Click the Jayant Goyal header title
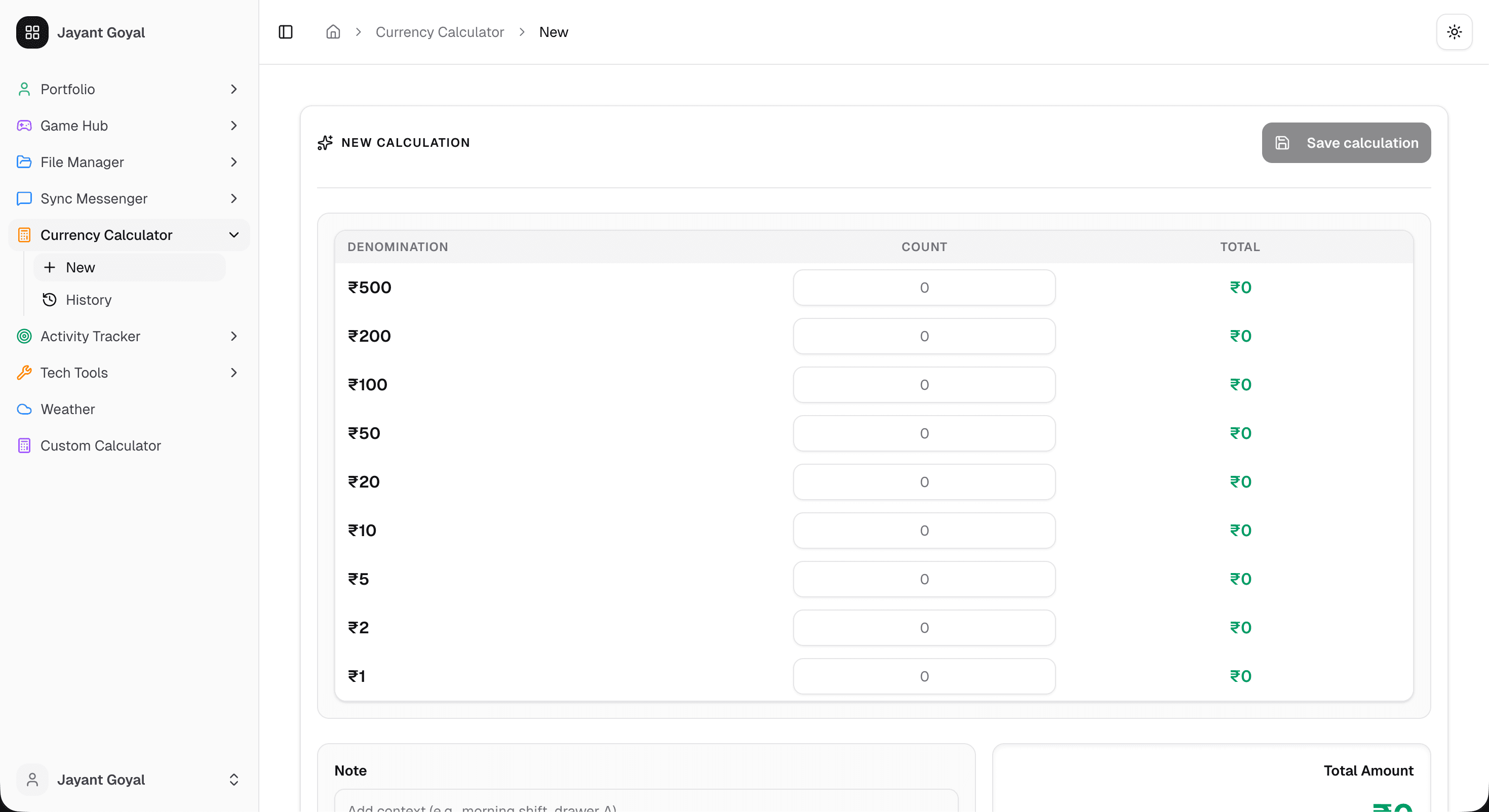1489x812 pixels. click(x=101, y=32)
